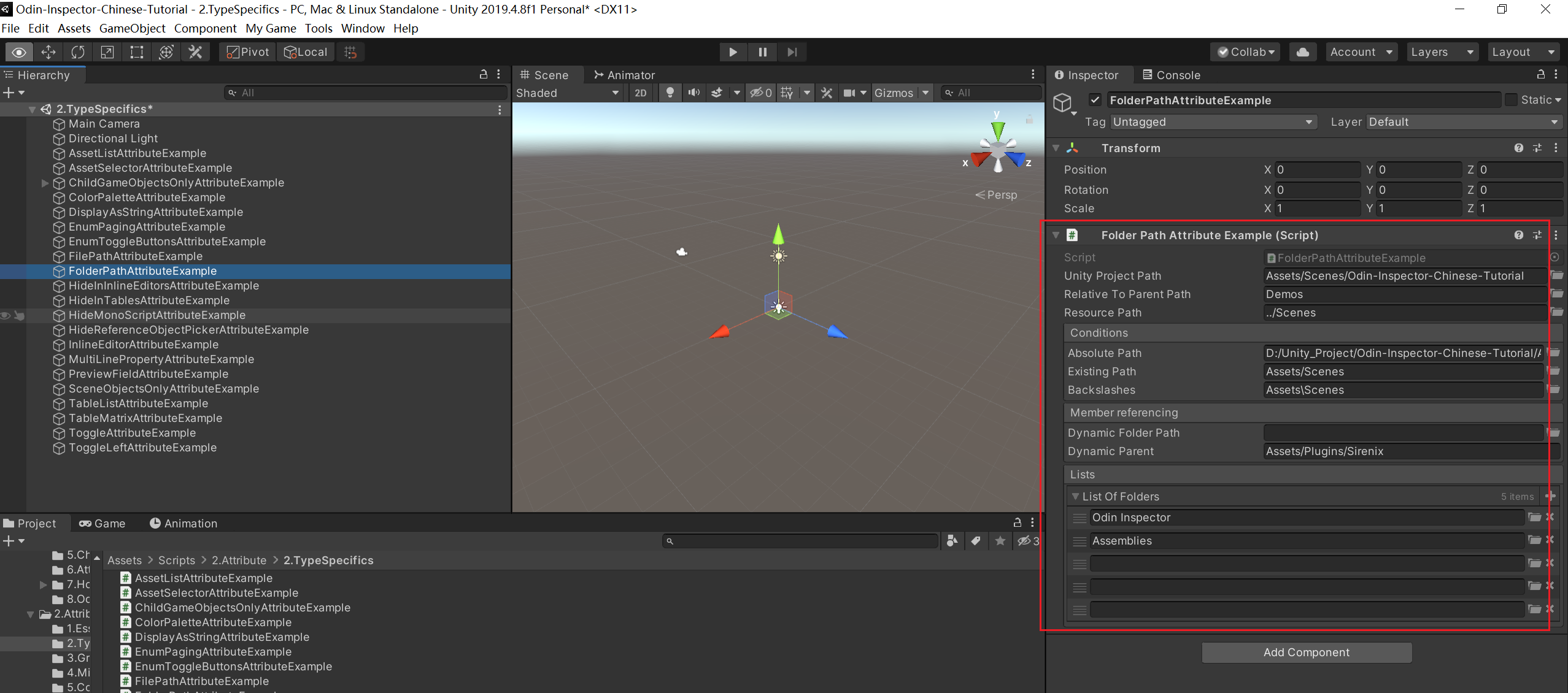Switch to the Animator tab
1568x693 pixels.
tap(625, 75)
